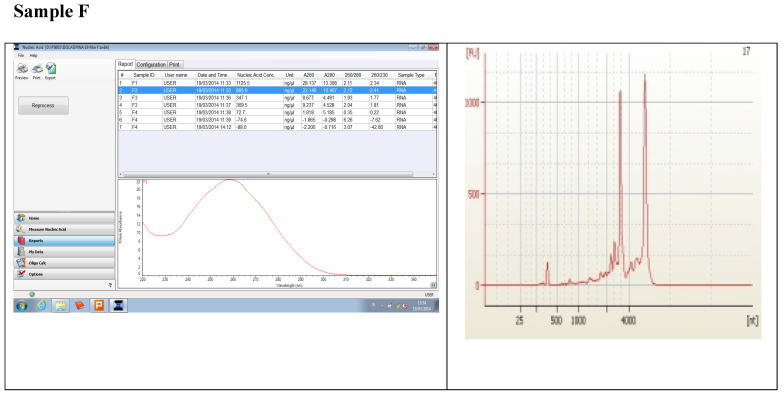Viewport: 784px width, 398px height.
Task: Open the File menu
Action: (x=21, y=55)
